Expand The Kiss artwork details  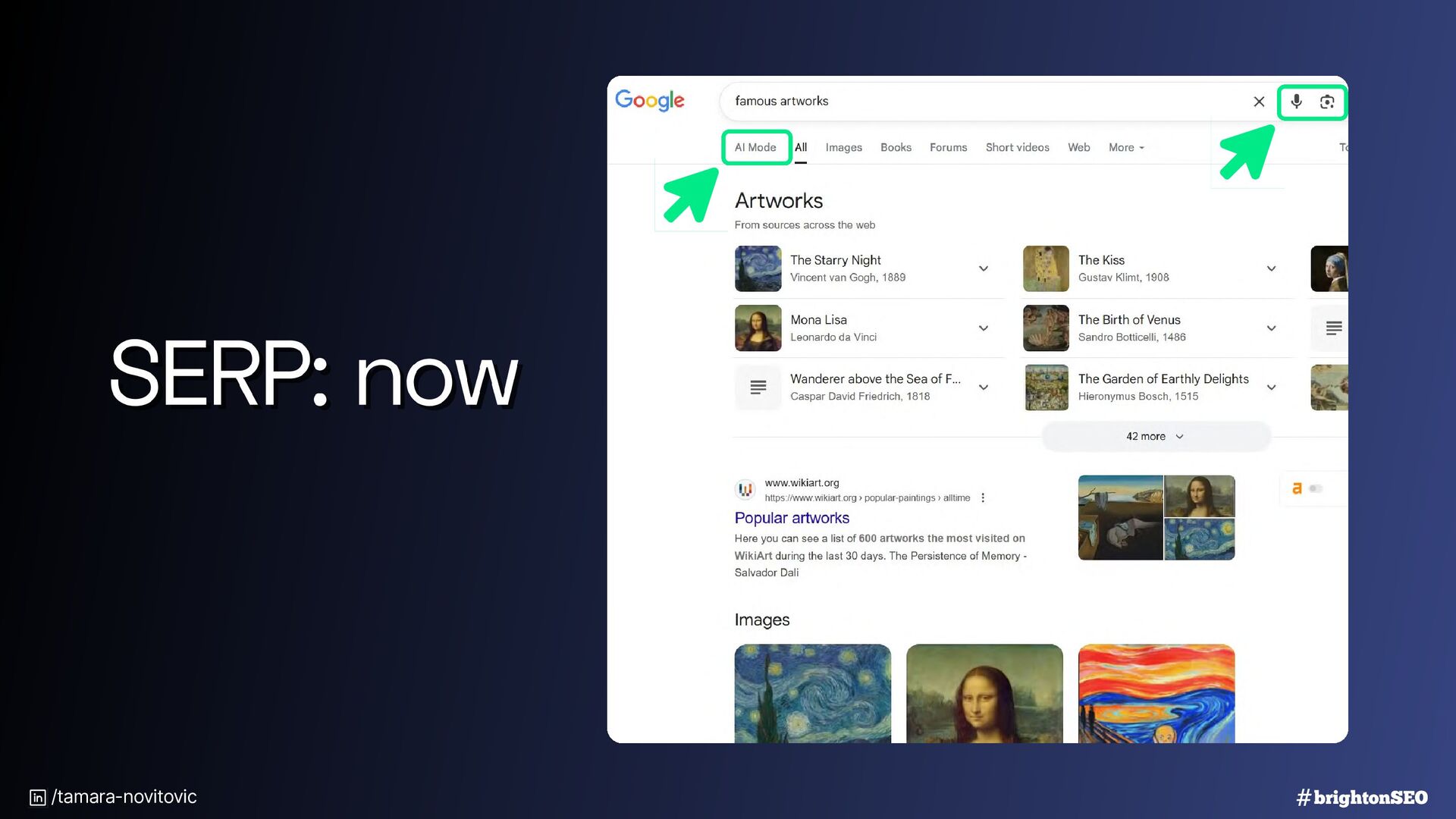point(1271,268)
